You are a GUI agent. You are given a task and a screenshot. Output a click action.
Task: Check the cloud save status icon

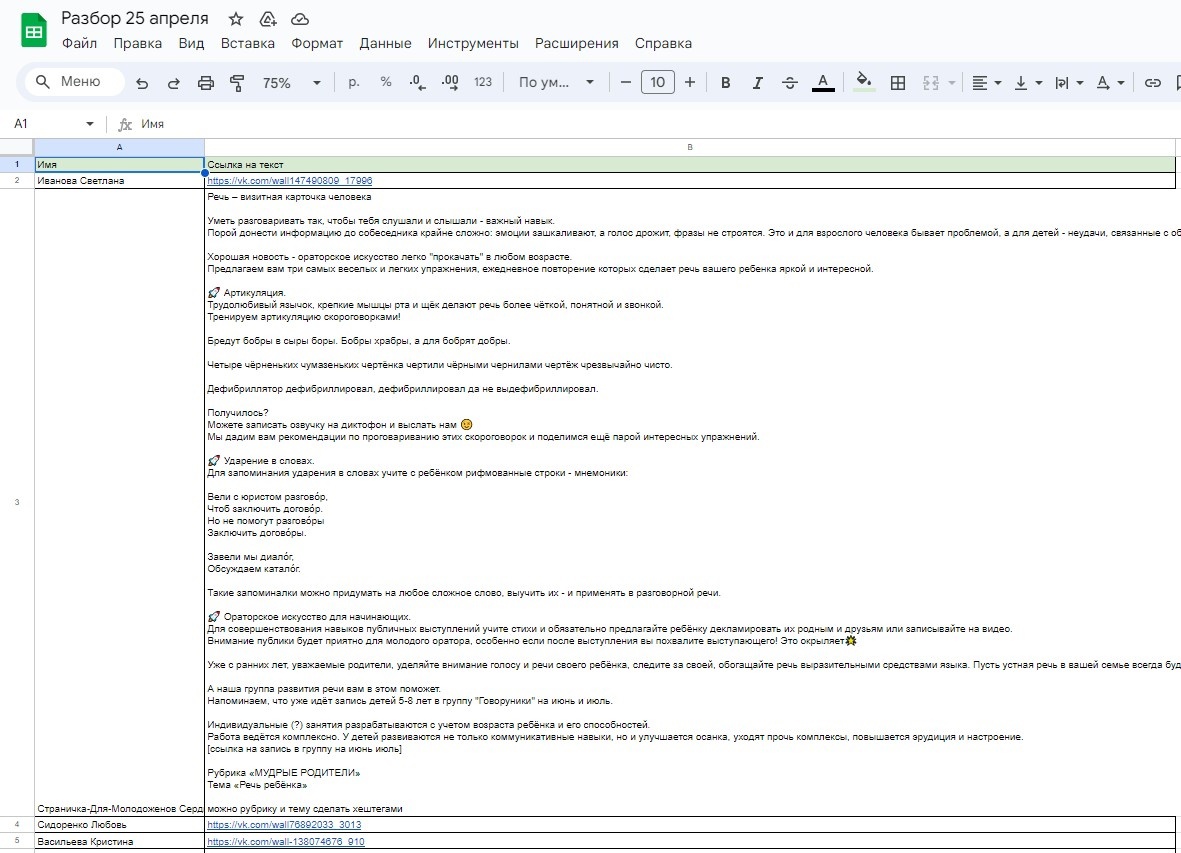[x=299, y=19]
